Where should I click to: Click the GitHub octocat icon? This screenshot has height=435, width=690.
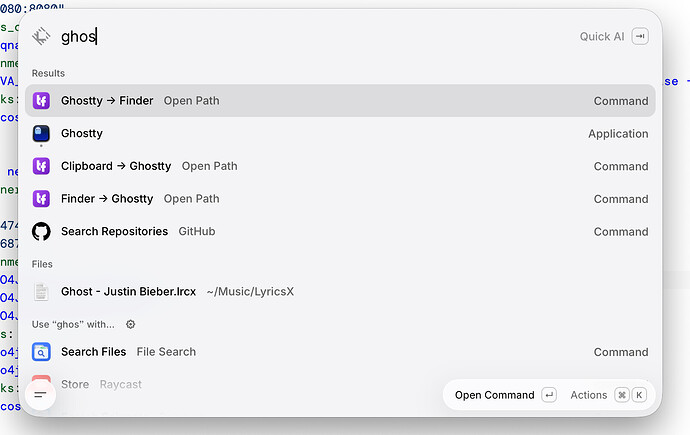(x=41, y=231)
